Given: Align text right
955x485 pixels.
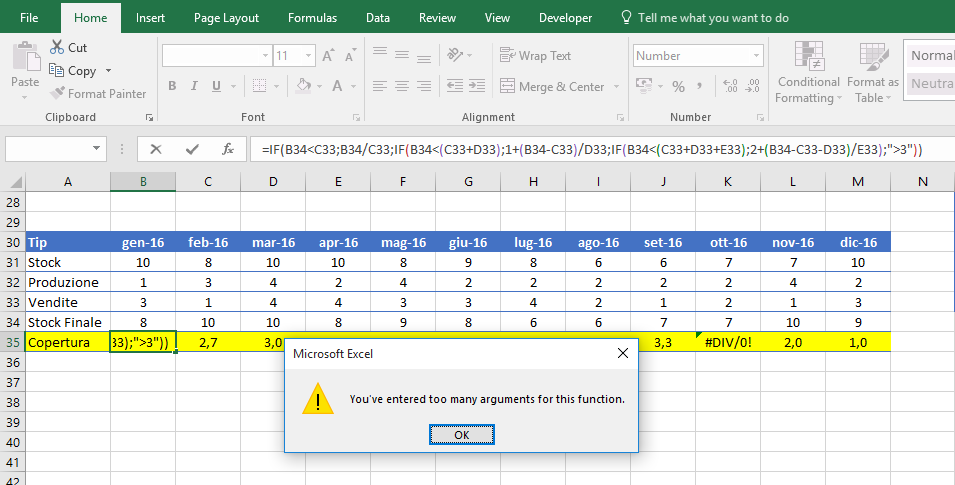Looking at the screenshot, I should tap(424, 86).
